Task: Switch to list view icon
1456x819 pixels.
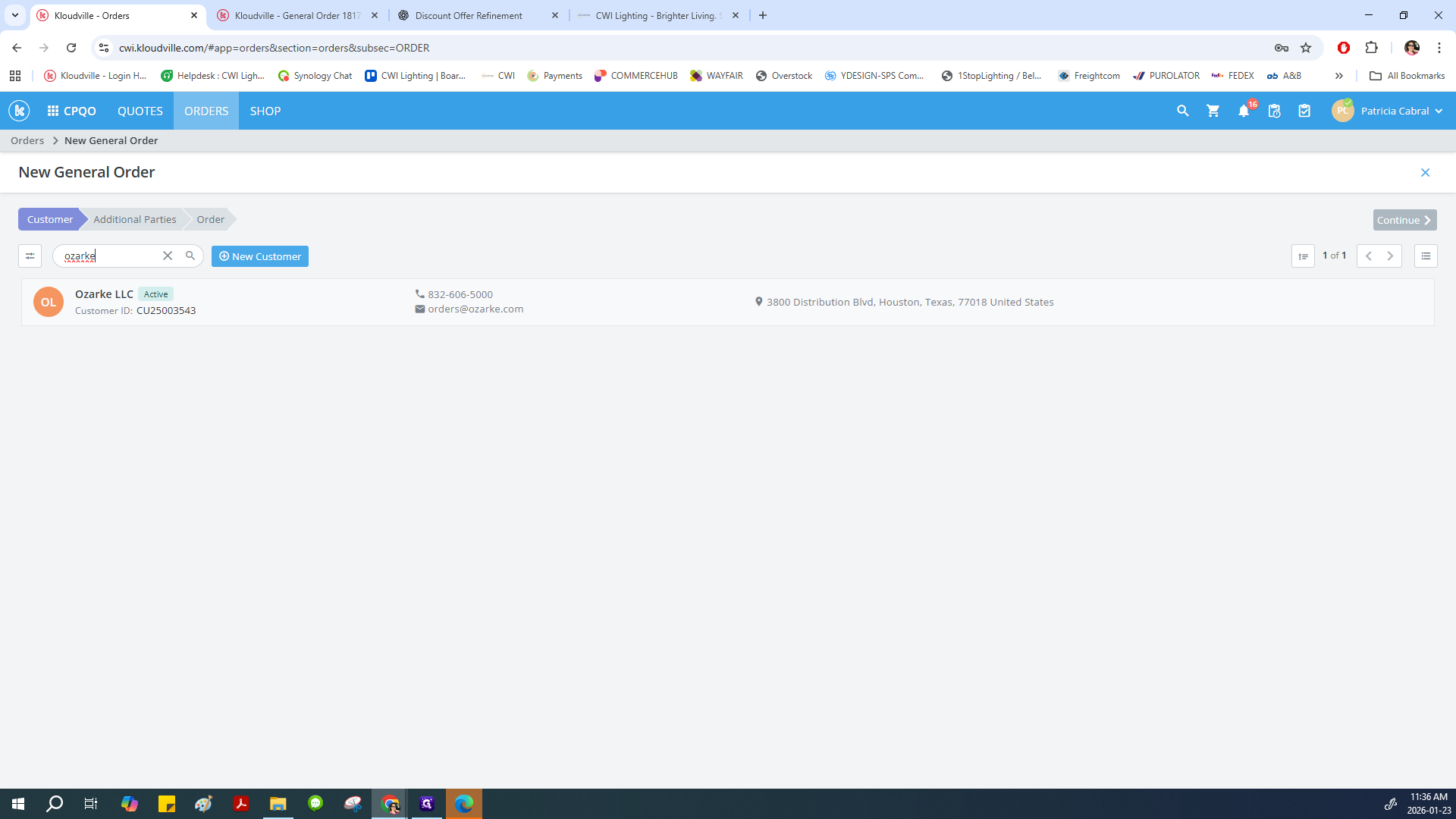Action: click(x=1426, y=256)
